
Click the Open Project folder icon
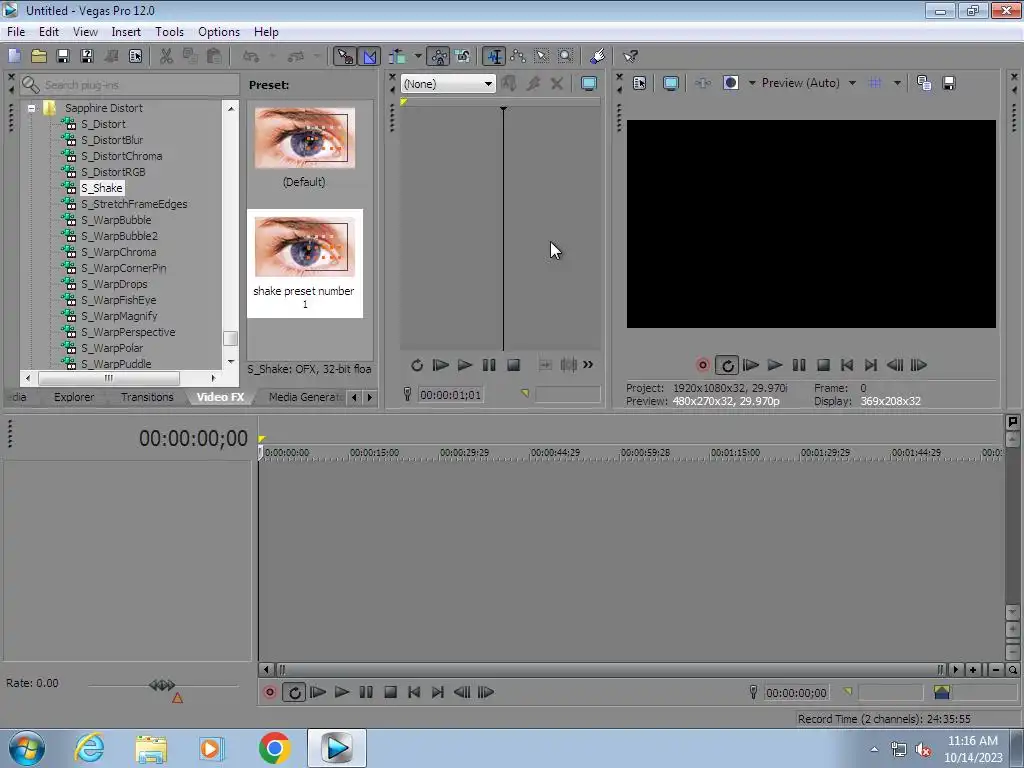click(x=39, y=57)
